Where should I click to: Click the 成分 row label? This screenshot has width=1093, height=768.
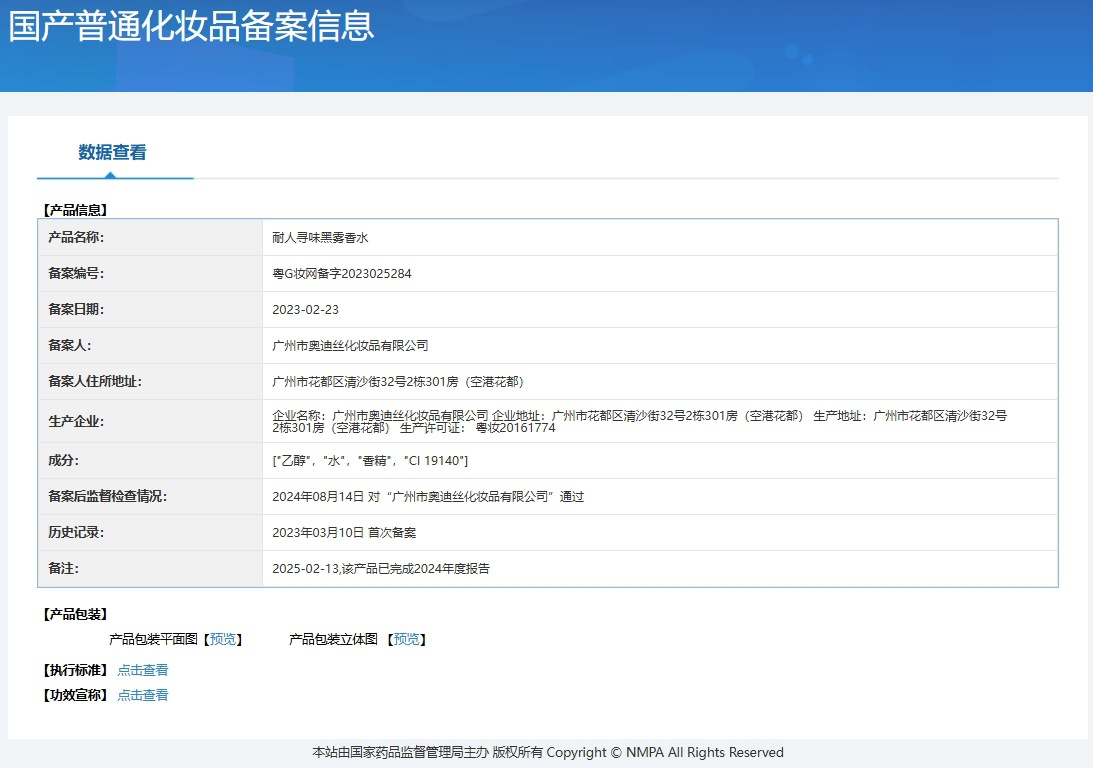coord(63,461)
